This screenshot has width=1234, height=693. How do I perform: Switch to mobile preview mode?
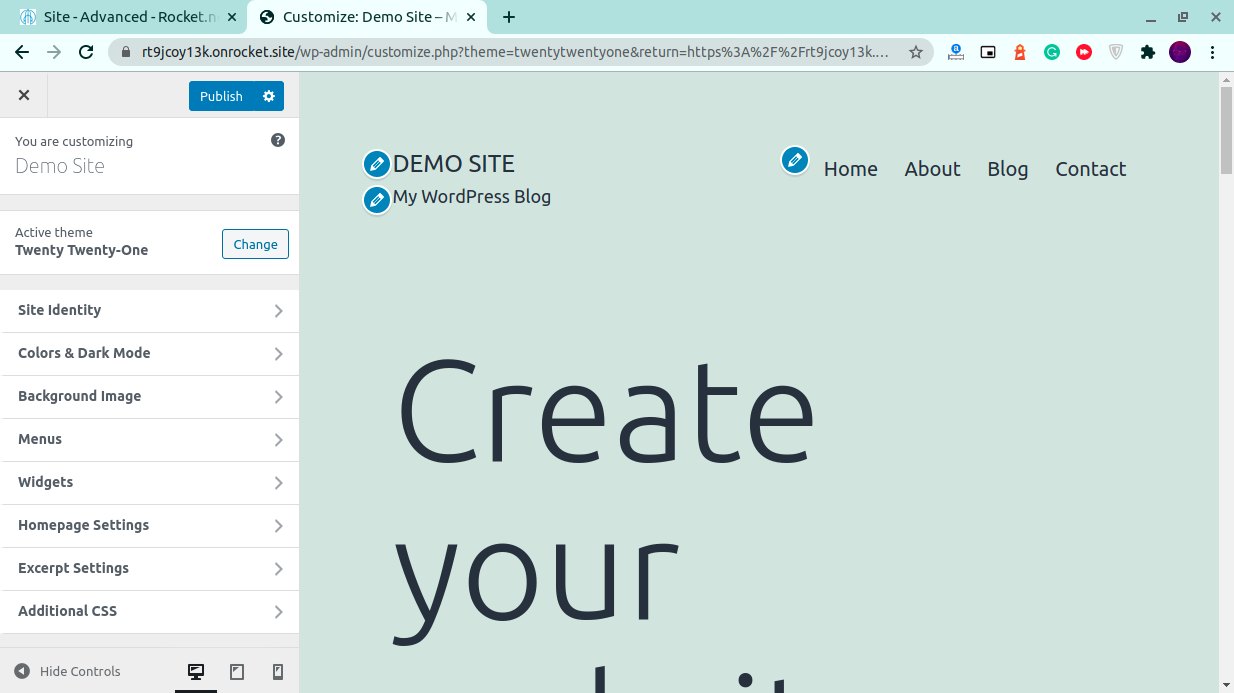[278, 672]
